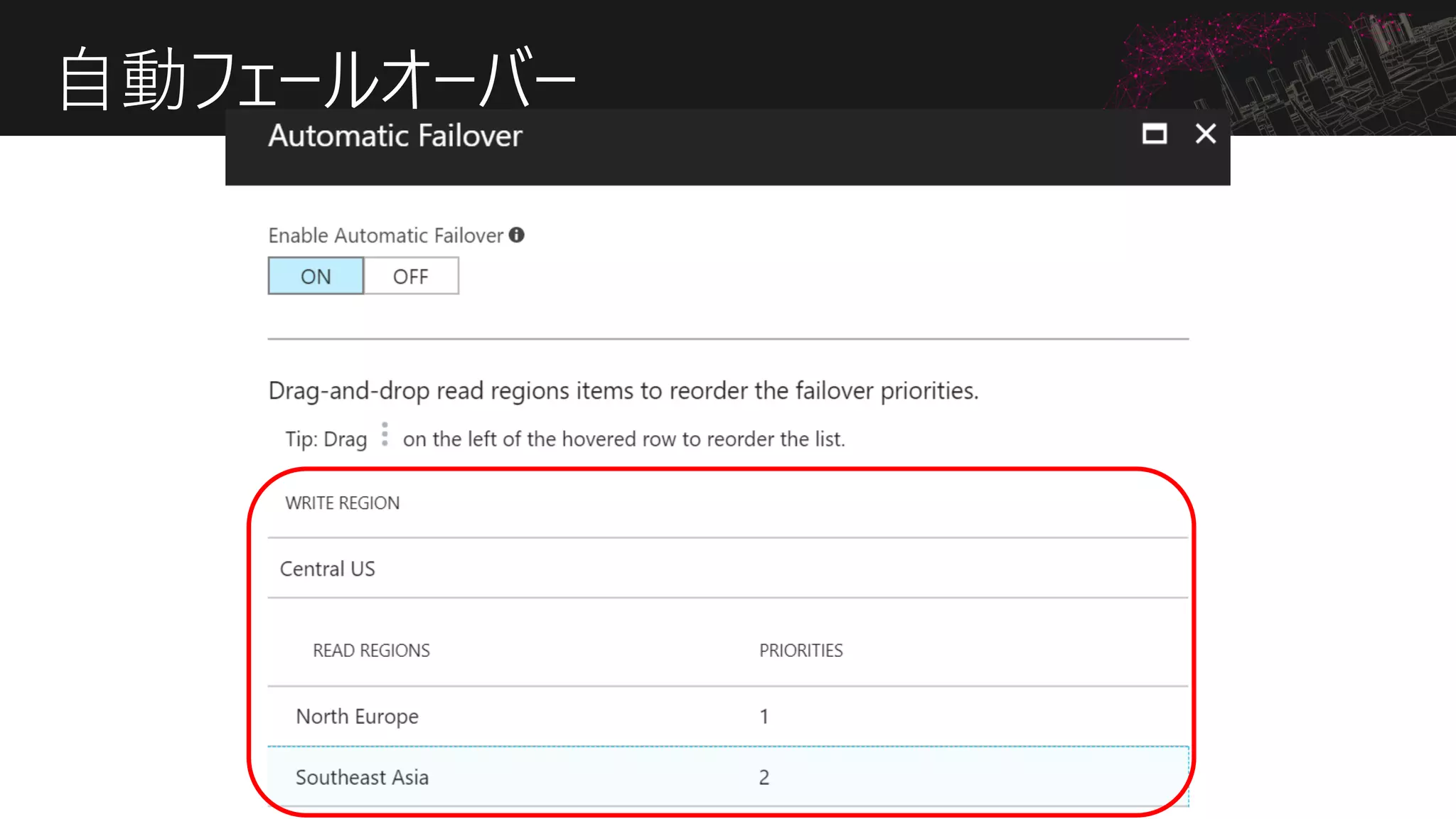Screen dimensions: 1456x819
Task: Maximize the Automatic Failover blade
Action: 1154,134
